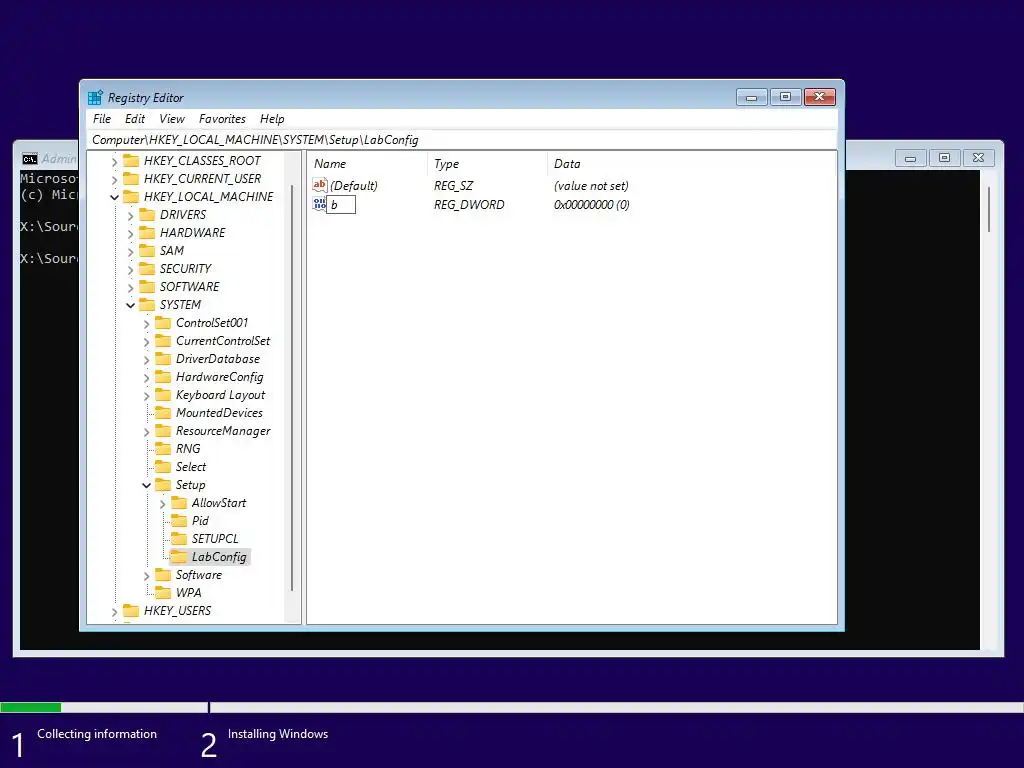Click the AllowStart folder icon
This screenshot has height=768, width=1024.
coord(179,503)
